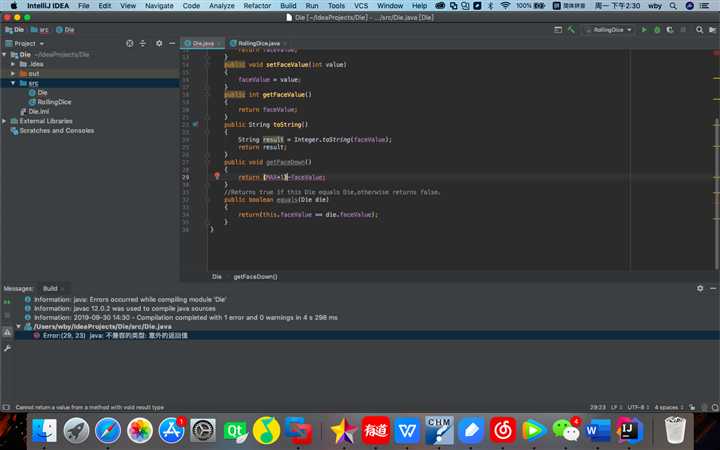Toggle tool window bars in status corner
Viewport: 720px width, 450px height.
click(6, 407)
